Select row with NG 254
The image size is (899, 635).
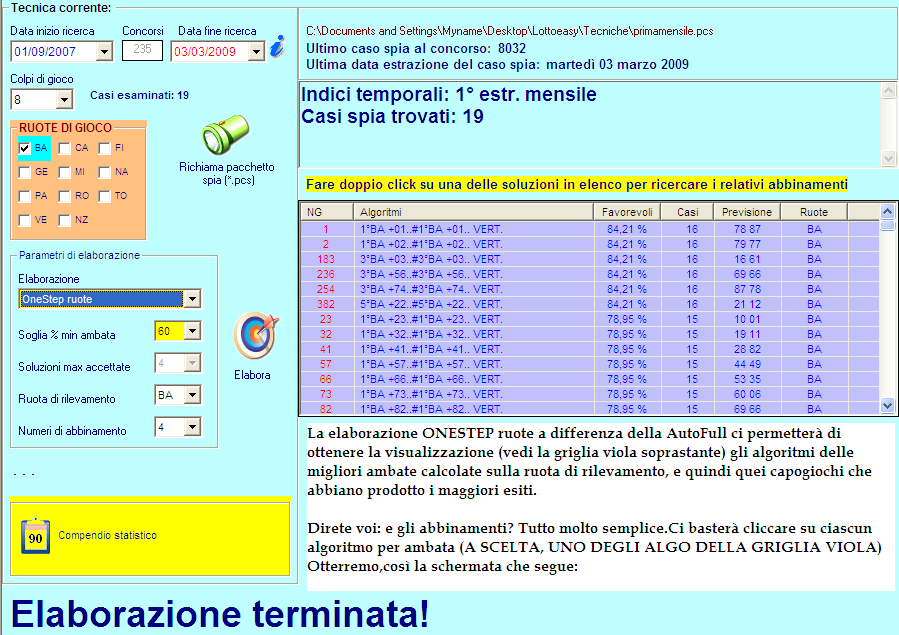[590, 289]
